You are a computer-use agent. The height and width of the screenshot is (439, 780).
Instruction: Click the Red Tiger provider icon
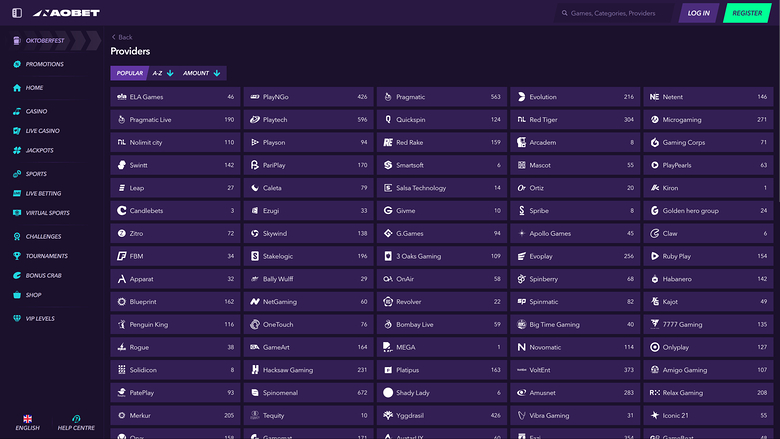(521, 120)
